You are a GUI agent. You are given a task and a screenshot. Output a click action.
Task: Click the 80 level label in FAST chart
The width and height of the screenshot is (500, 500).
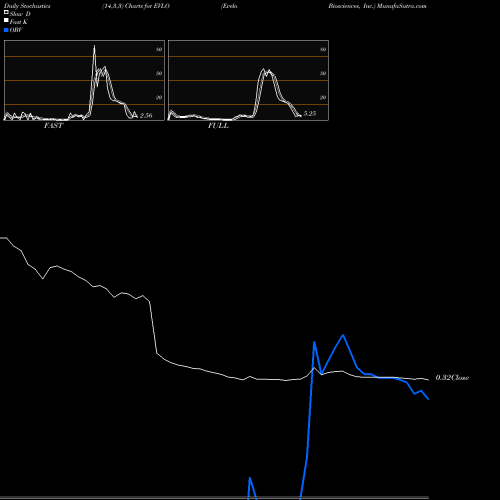(159, 49)
